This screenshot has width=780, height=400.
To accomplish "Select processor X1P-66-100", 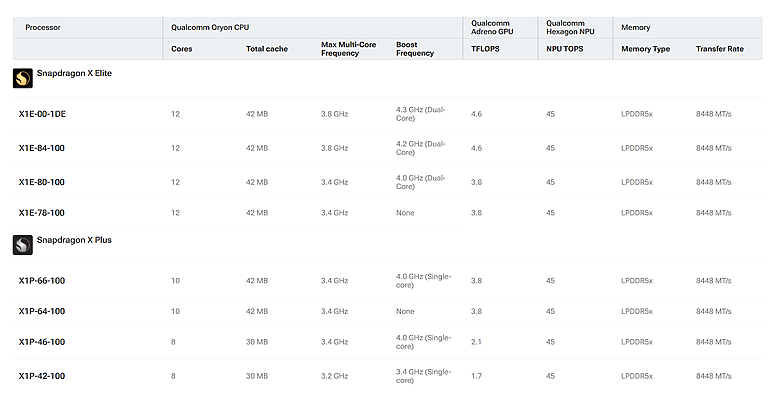I will 42,281.
